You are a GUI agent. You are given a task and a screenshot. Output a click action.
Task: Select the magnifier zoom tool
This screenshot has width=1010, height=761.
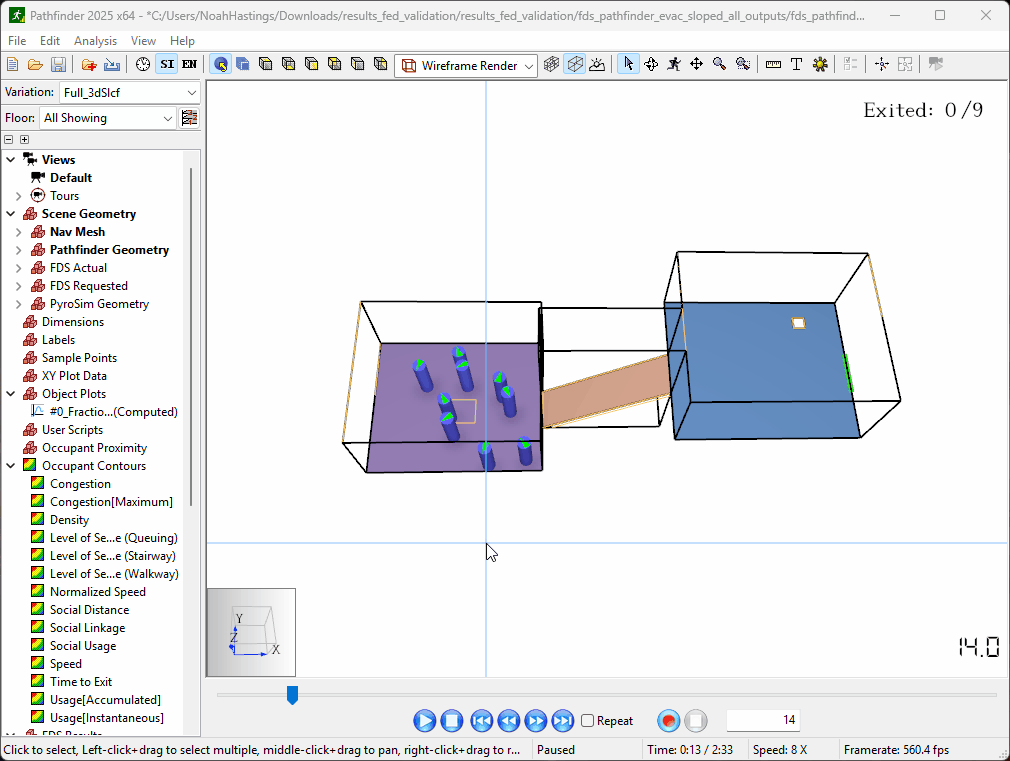719,64
